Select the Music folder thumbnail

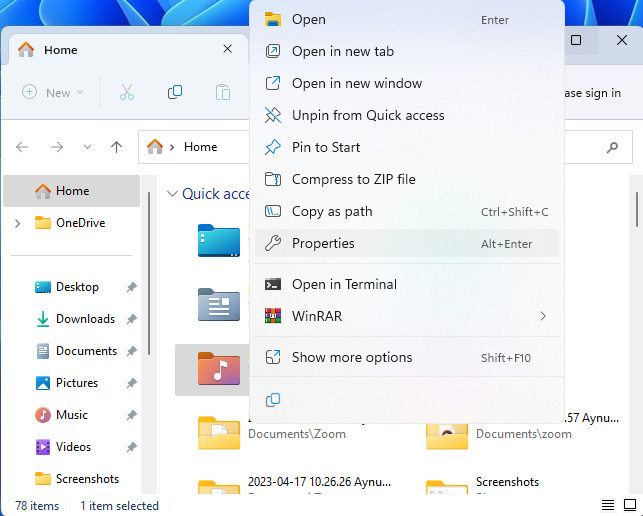click(x=219, y=368)
